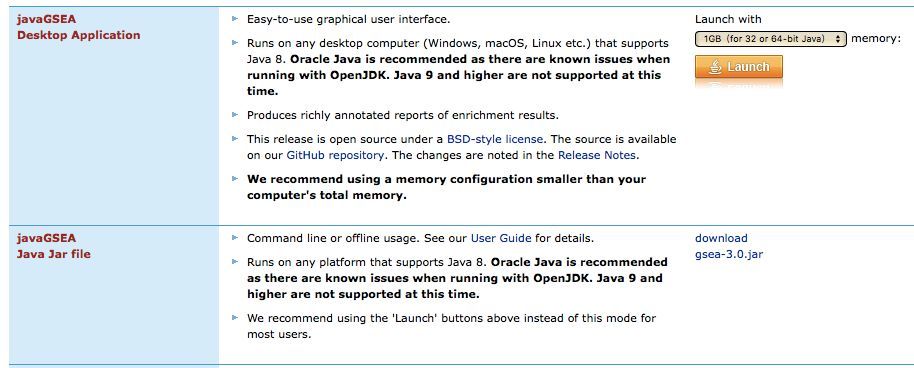Click bullet arrow beside Produces richly annotated reports
Screen dimensions: 914x368
(235, 115)
